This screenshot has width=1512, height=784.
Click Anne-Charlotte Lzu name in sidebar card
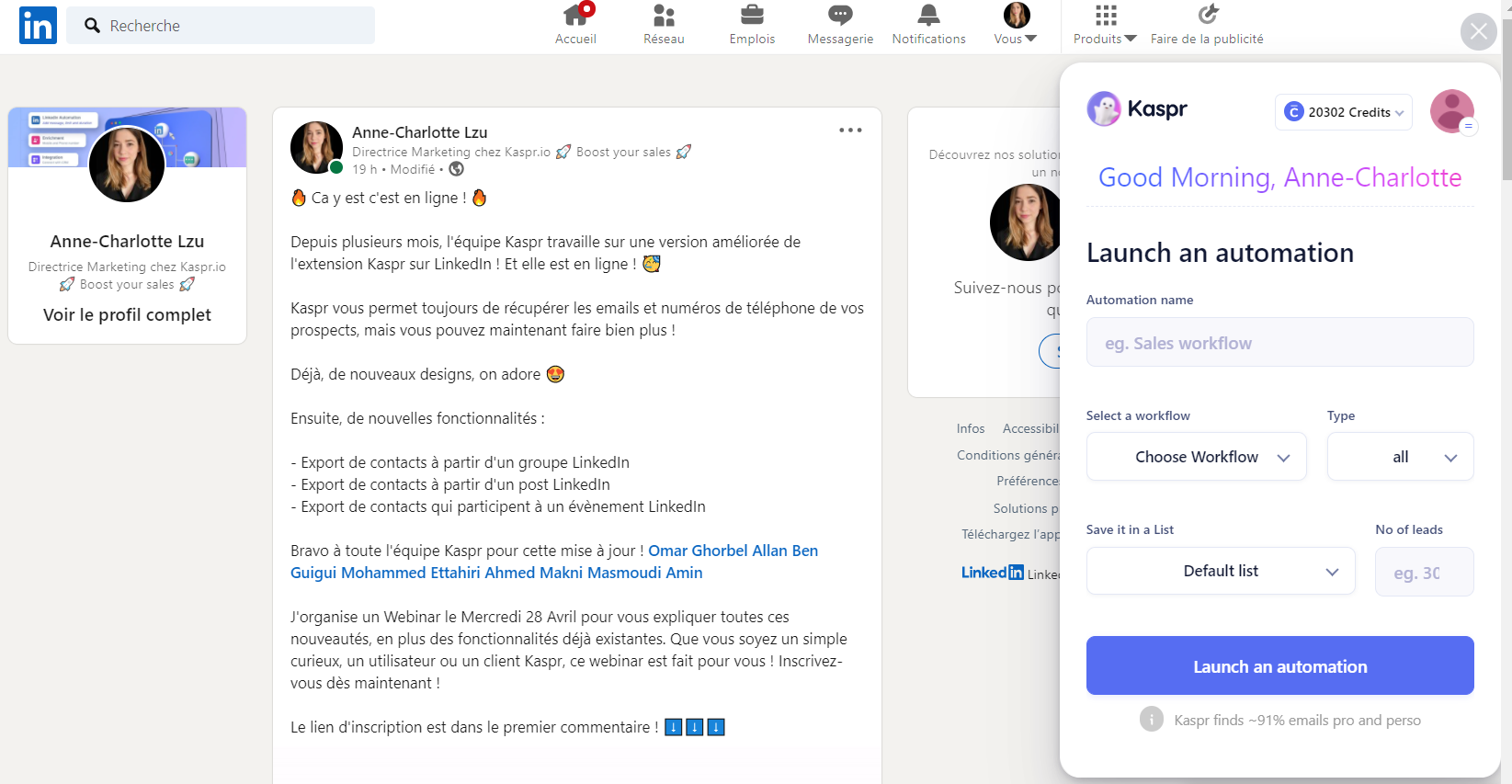[x=127, y=241]
